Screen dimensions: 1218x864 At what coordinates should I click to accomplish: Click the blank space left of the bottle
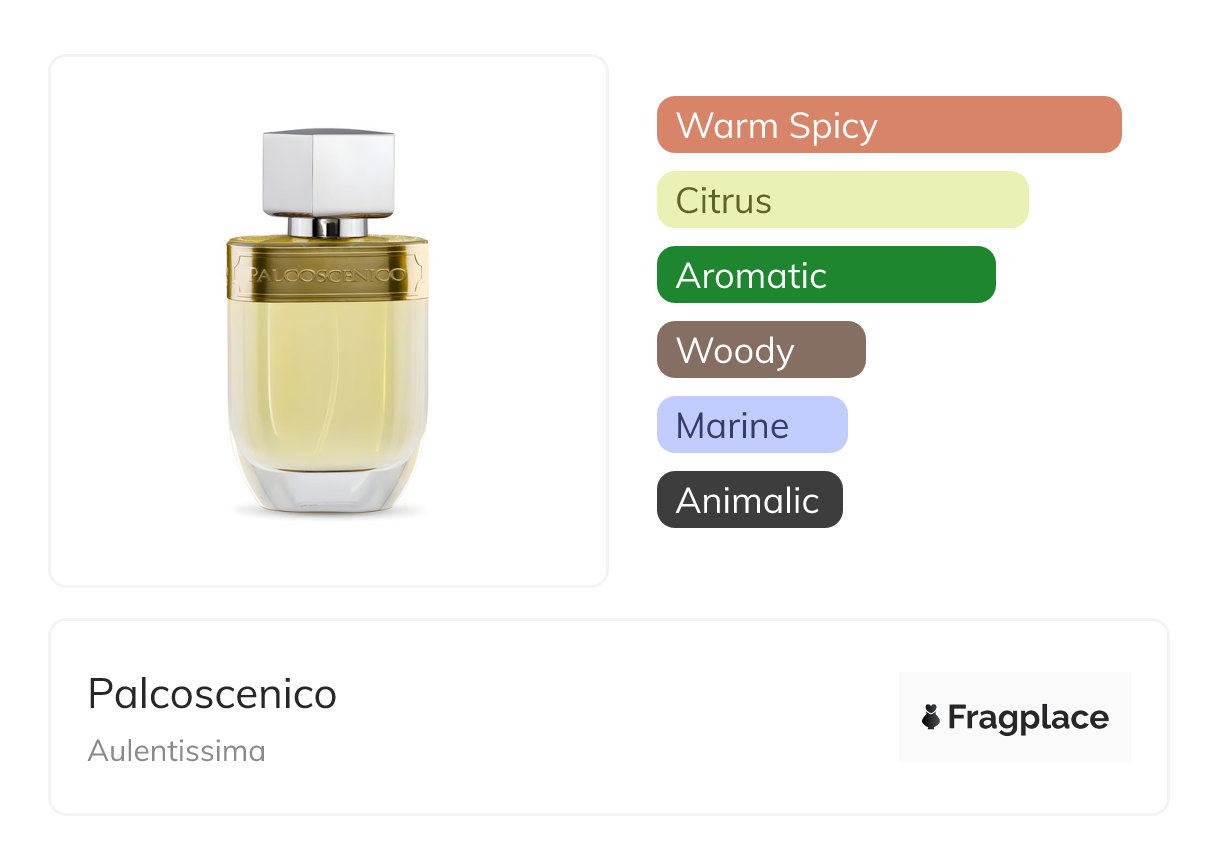click(130, 320)
